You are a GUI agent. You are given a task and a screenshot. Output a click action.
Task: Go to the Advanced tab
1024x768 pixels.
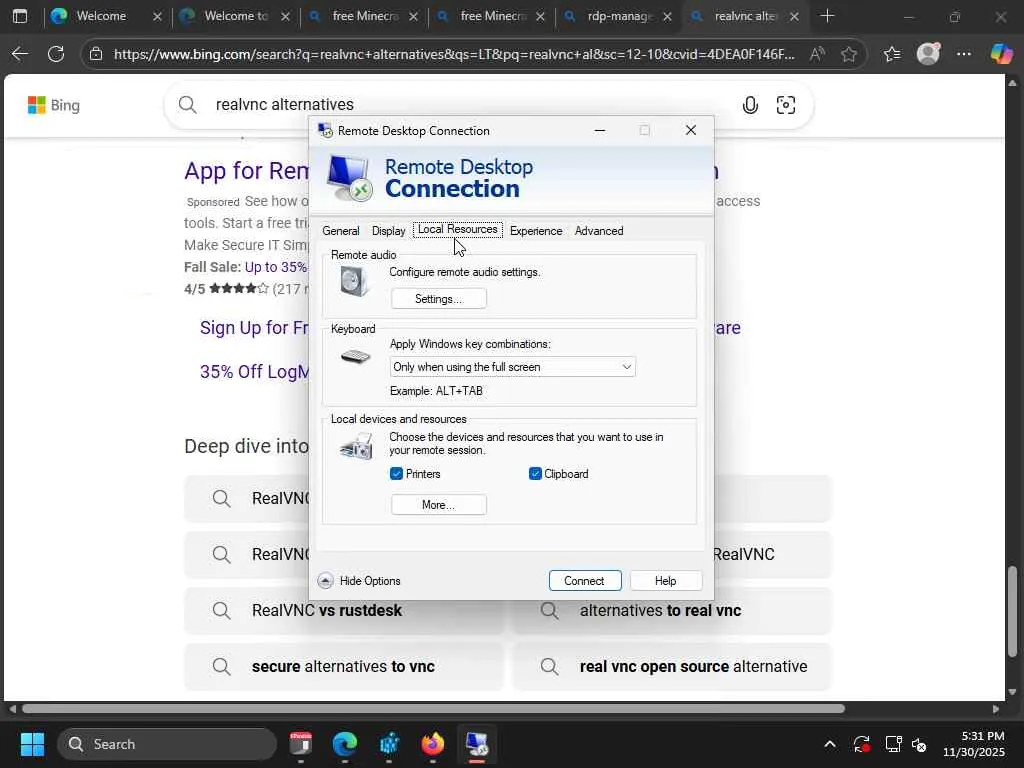click(x=599, y=231)
